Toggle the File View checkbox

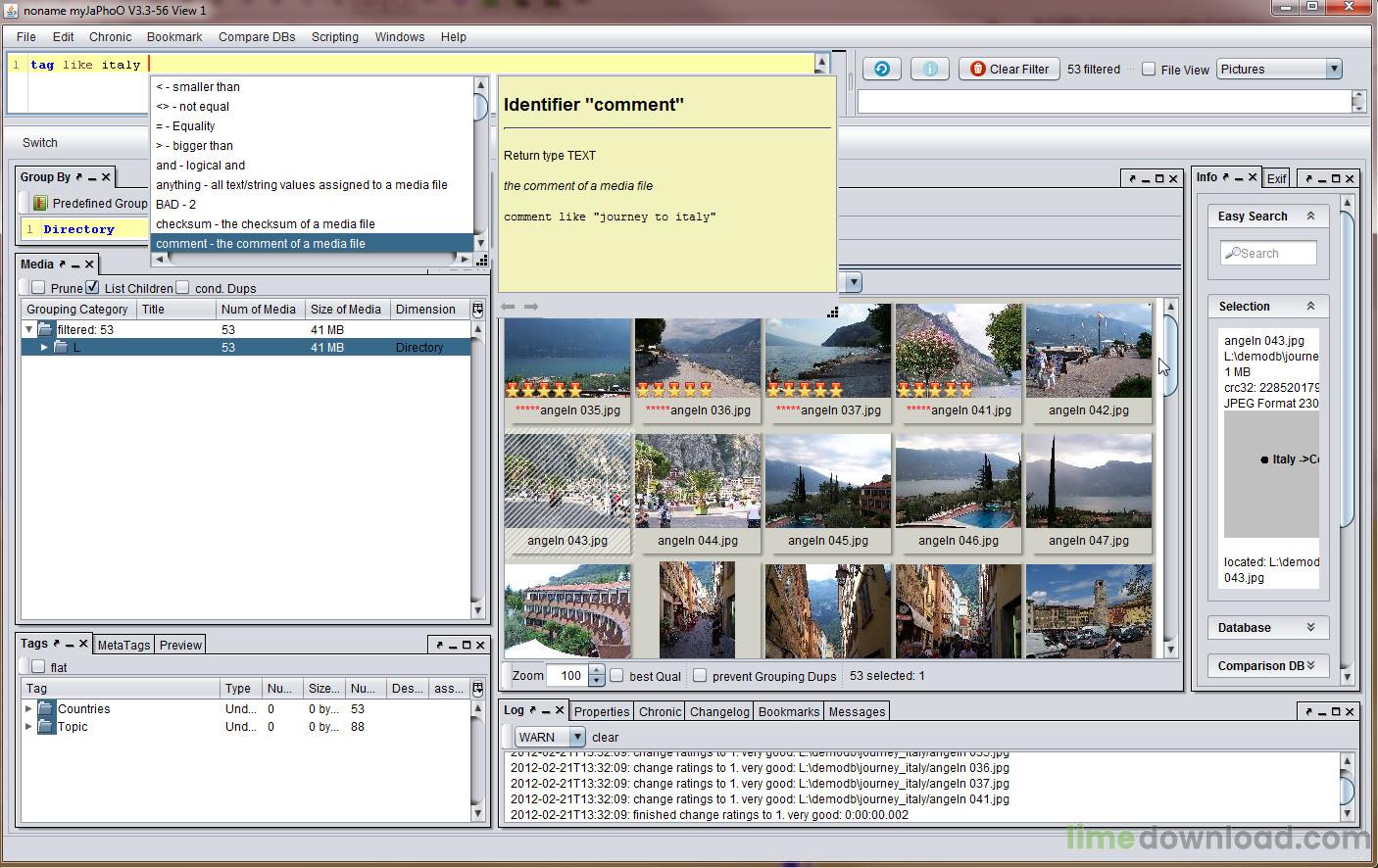tap(1149, 69)
